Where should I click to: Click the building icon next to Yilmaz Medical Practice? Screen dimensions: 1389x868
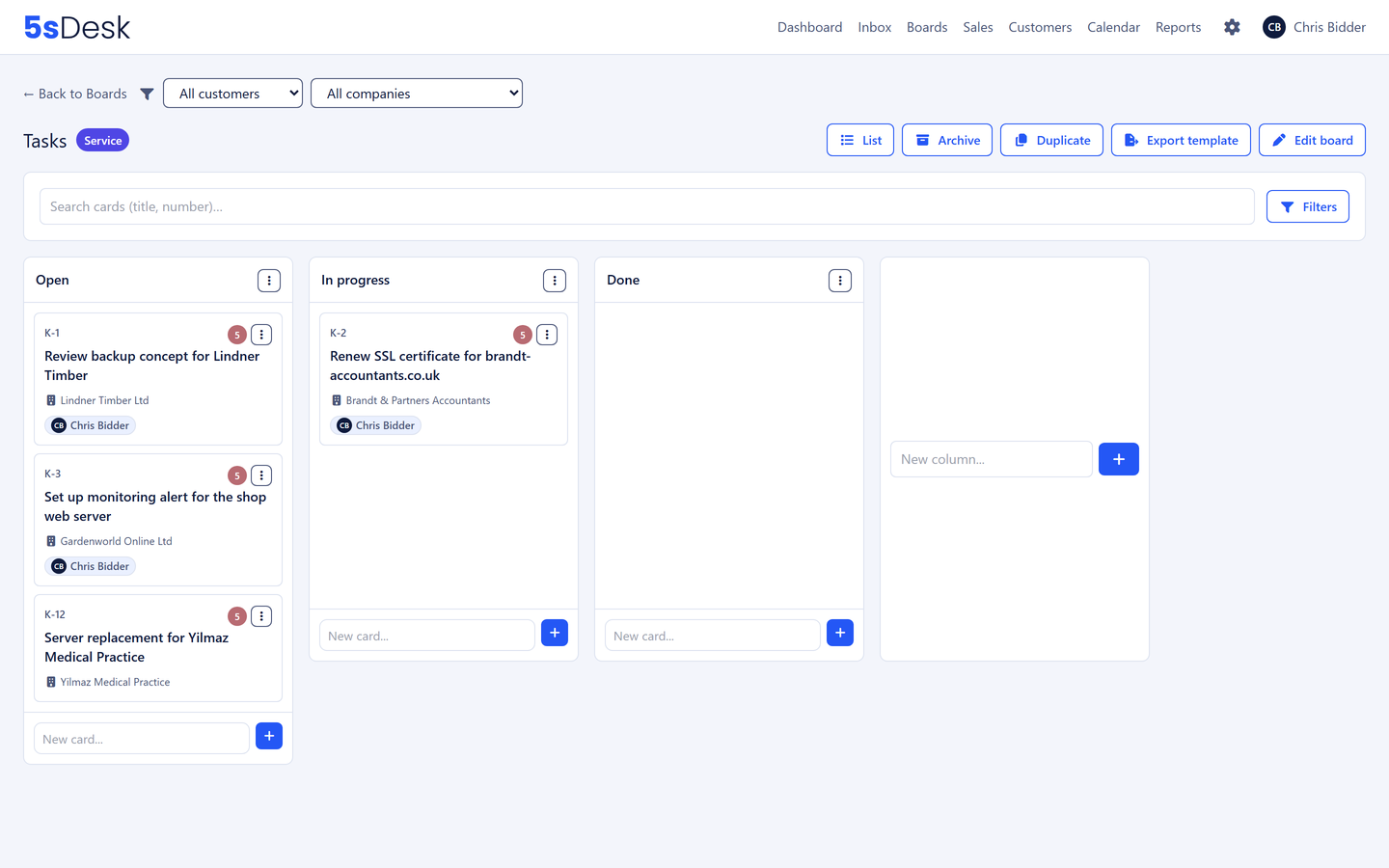pyautogui.click(x=51, y=682)
